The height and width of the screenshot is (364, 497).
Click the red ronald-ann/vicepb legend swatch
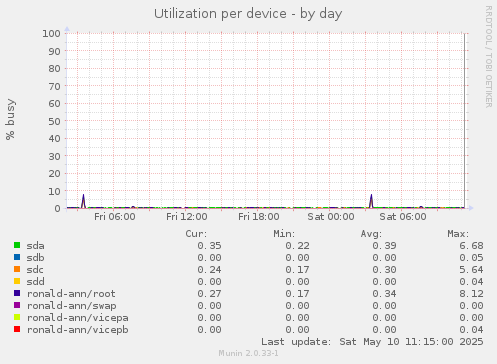(x=17, y=329)
